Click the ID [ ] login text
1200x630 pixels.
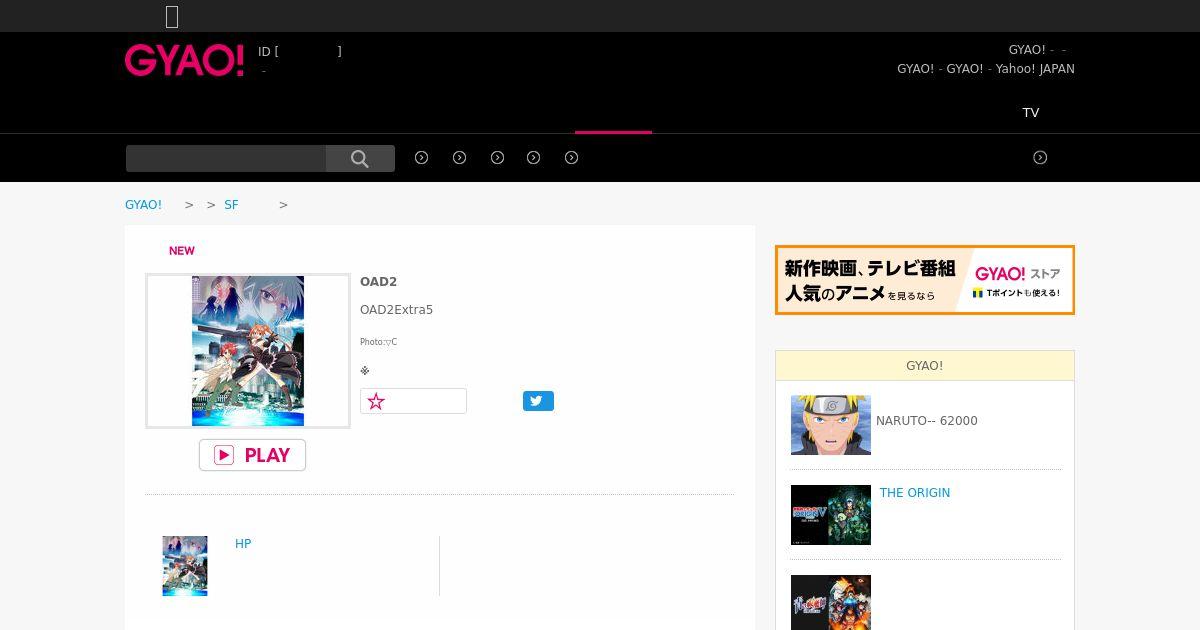click(x=300, y=51)
